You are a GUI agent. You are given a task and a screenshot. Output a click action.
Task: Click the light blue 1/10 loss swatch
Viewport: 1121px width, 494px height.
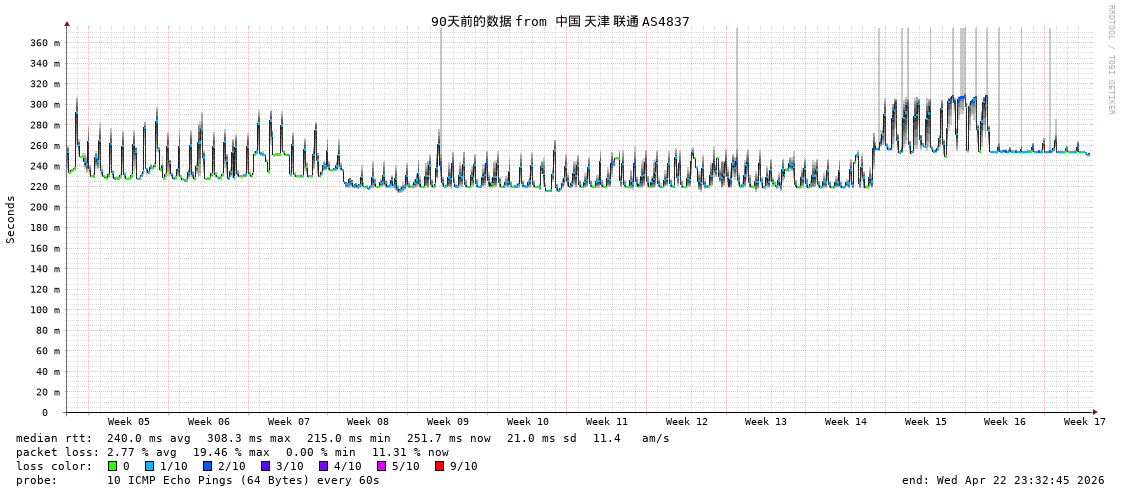point(149,466)
